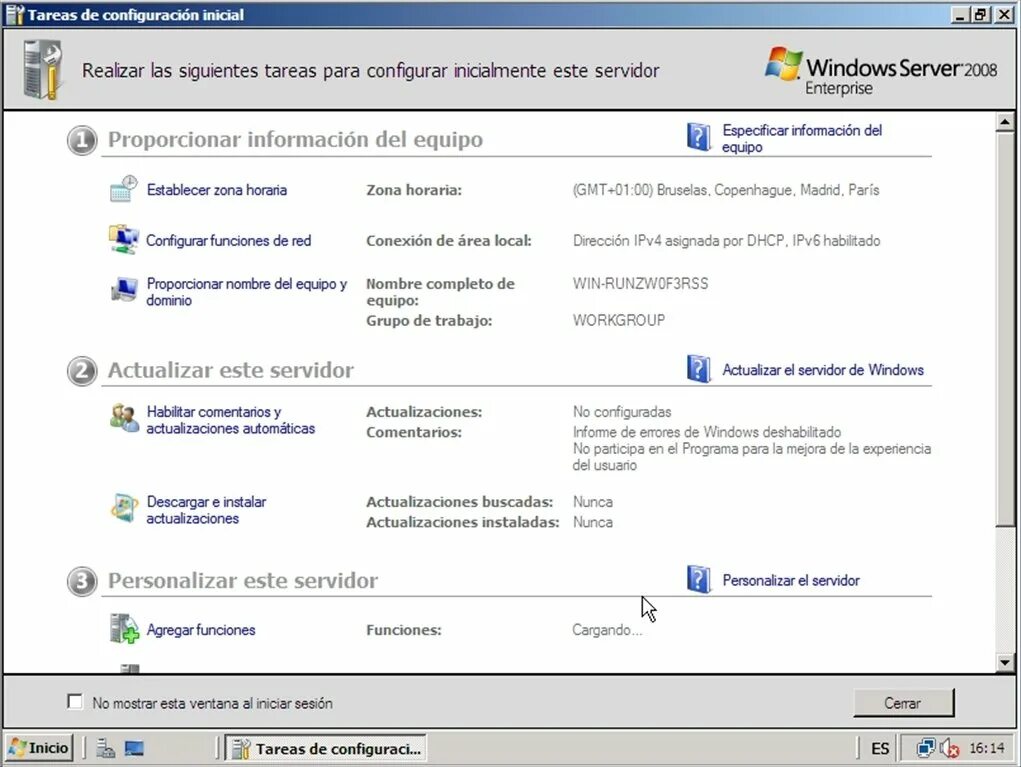Open Establecer zona horaria link
The height and width of the screenshot is (767, 1021).
(217, 189)
